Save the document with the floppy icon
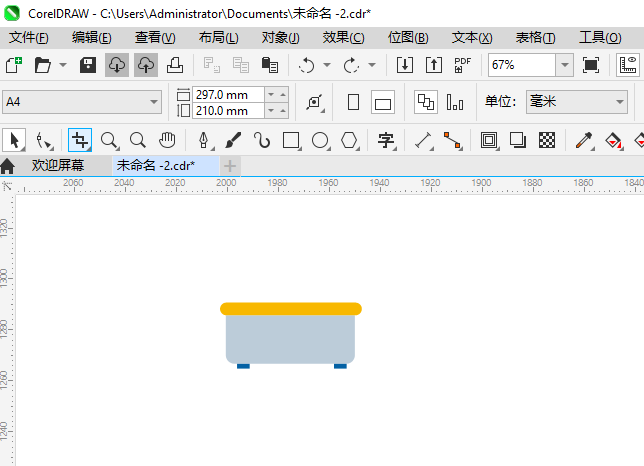The height and width of the screenshot is (466, 644). click(88, 65)
